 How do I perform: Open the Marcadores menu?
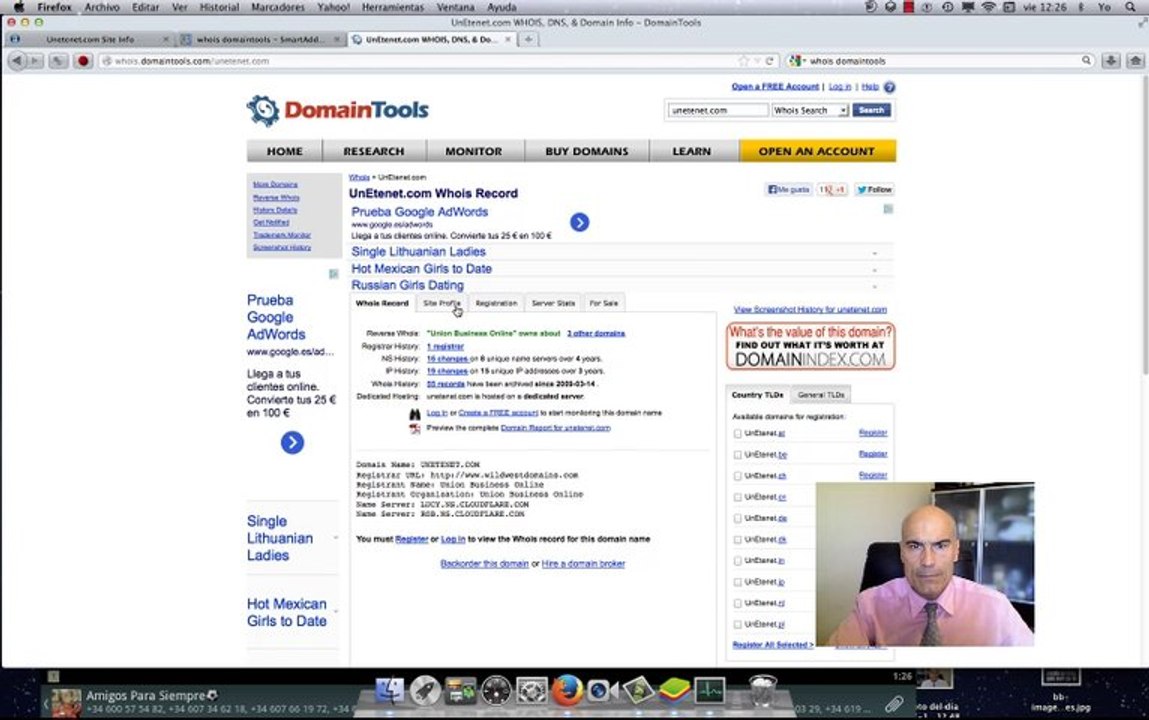tap(278, 7)
